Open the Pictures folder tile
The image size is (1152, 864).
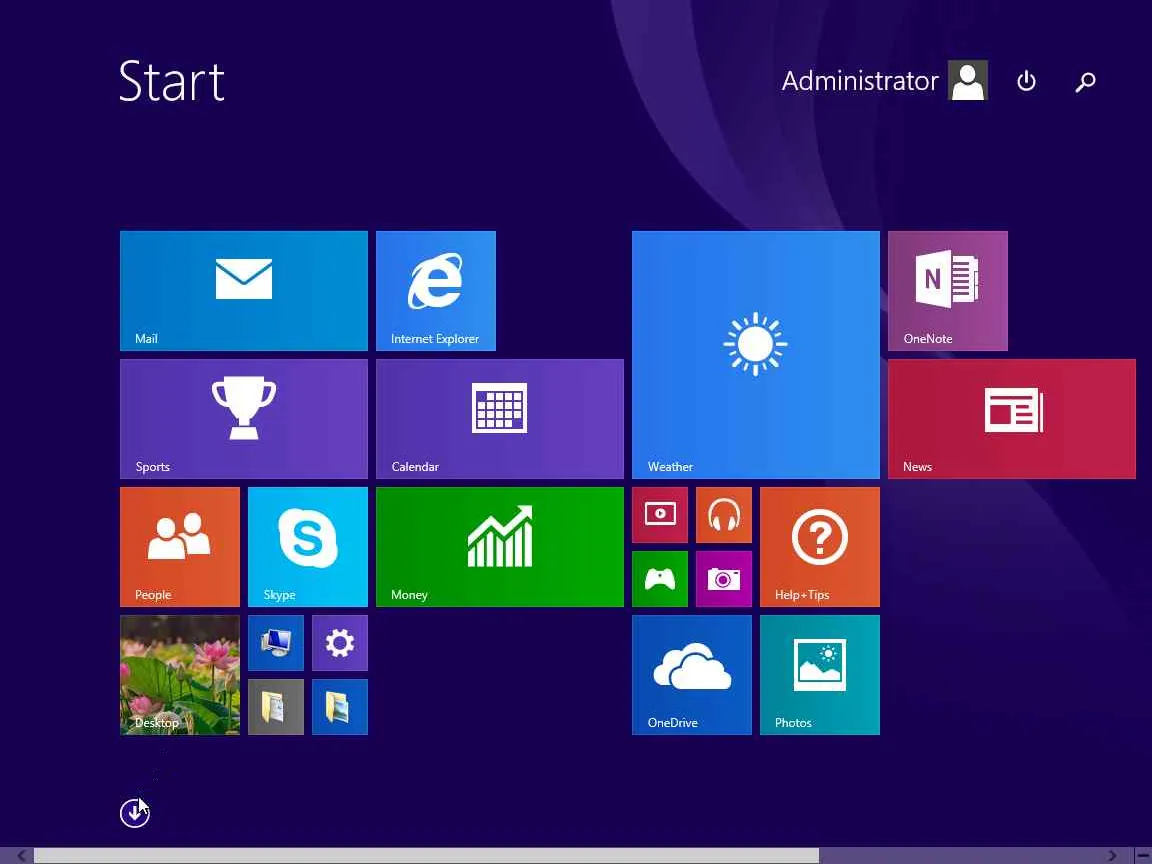[339, 707]
